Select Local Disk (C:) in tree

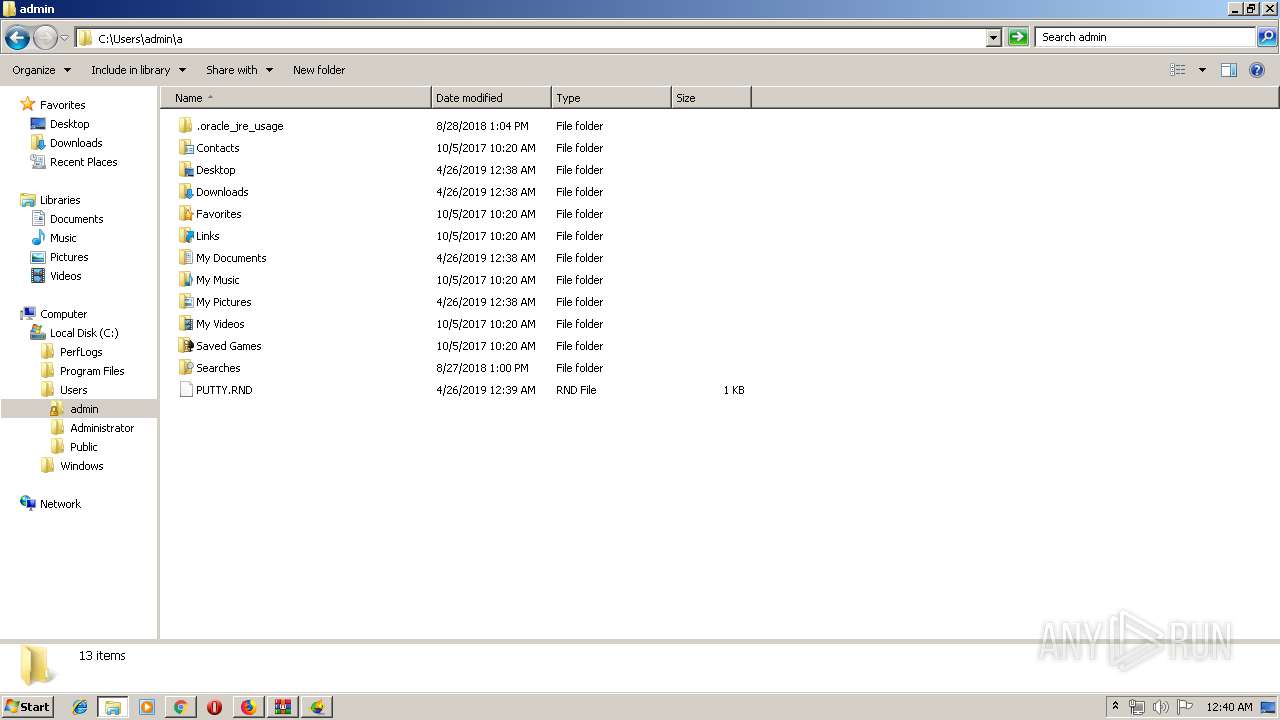point(84,333)
